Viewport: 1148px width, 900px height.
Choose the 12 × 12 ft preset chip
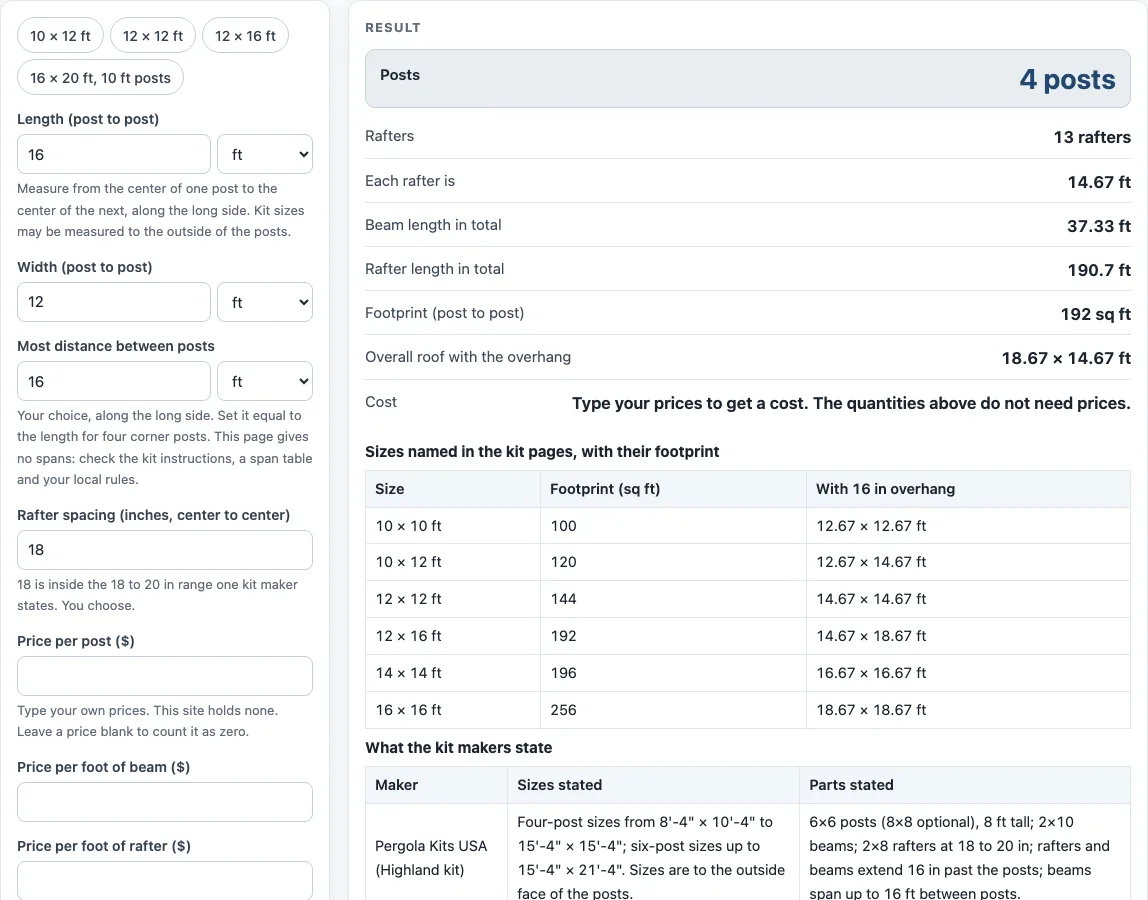[x=153, y=36]
